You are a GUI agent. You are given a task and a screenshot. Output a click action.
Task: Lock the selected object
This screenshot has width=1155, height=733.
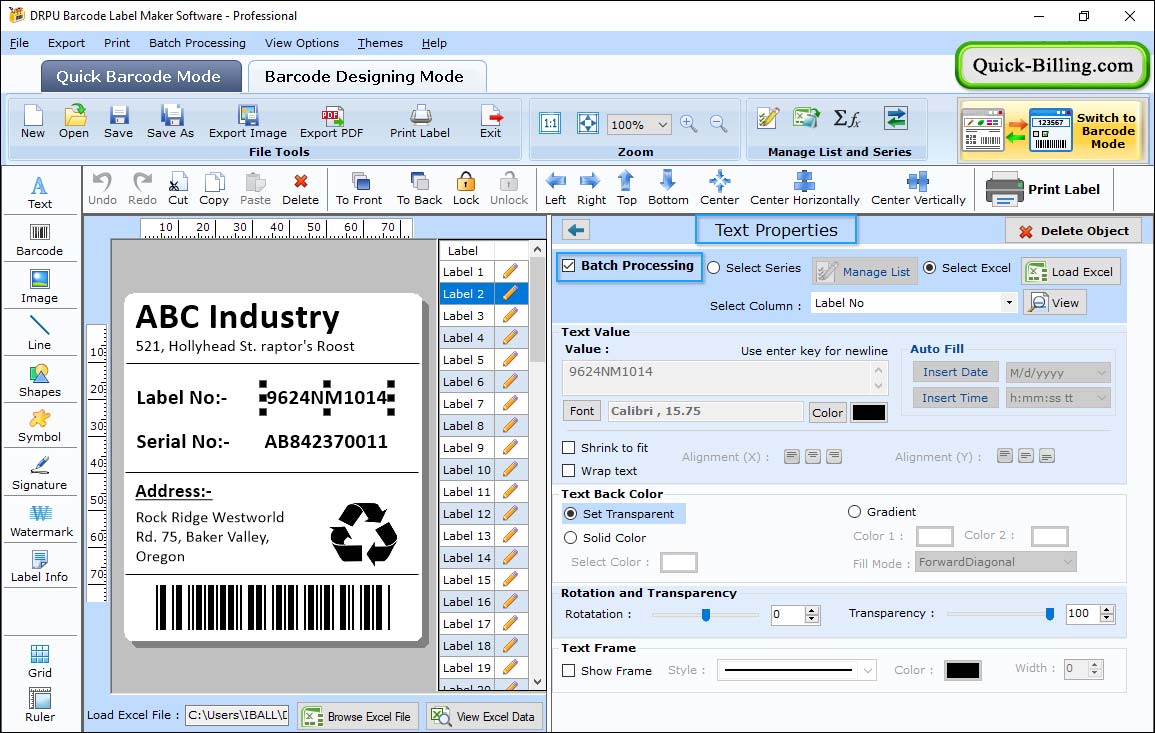click(x=466, y=189)
